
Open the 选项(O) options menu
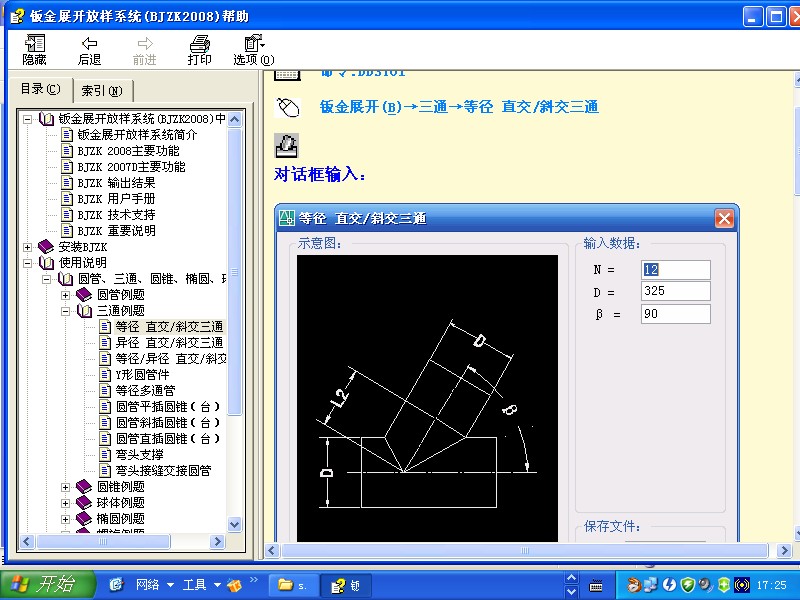pyautogui.click(x=254, y=51)
